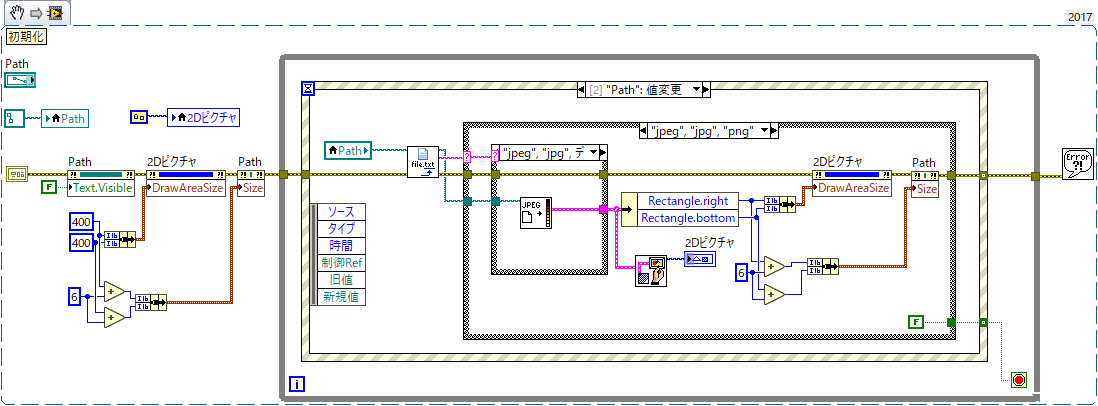Go to previous case of outer jpeg/png structure

pos(645,130)
